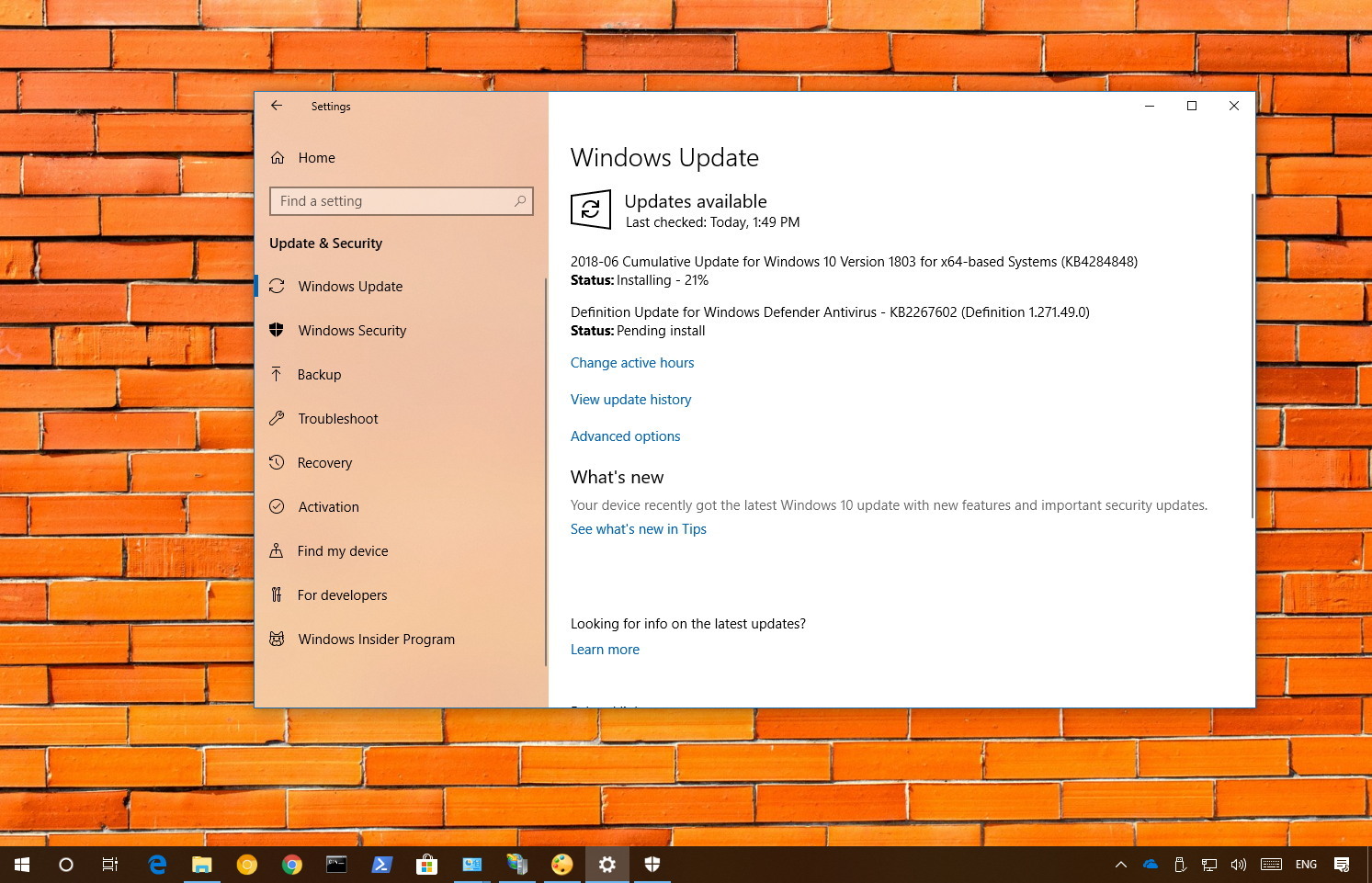Open the Troubleshoot section

click(337, 418)
